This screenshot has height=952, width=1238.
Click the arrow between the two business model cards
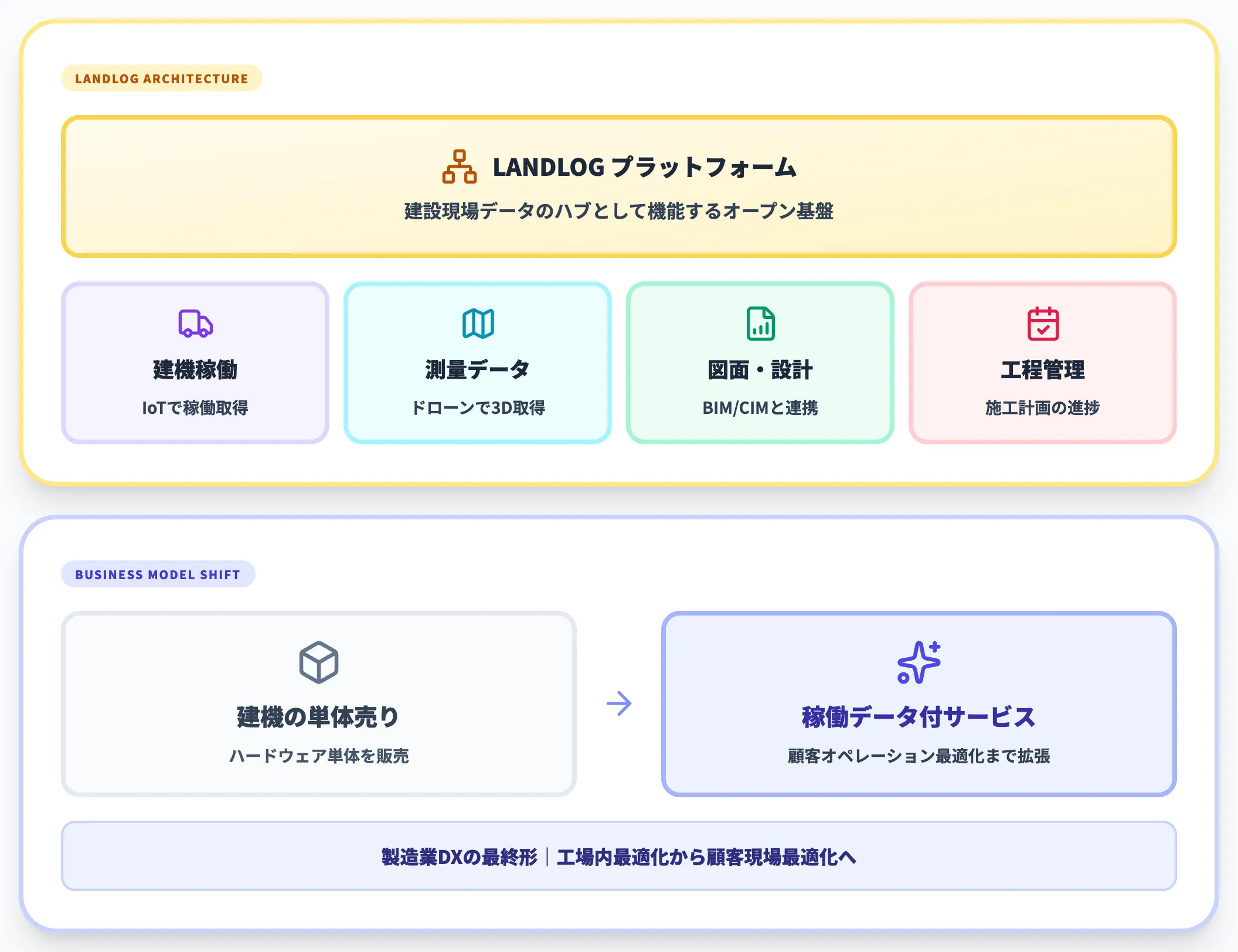click(620, 703)
